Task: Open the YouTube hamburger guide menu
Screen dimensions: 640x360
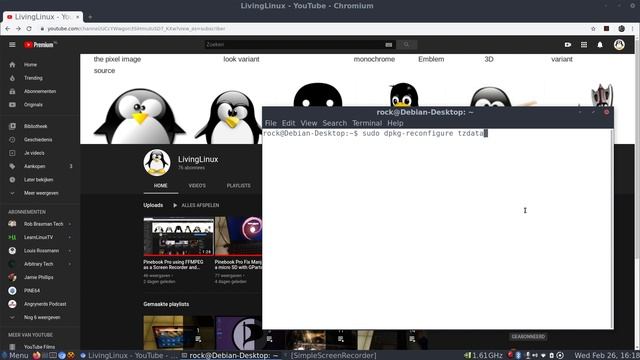Action: point(12,44)
